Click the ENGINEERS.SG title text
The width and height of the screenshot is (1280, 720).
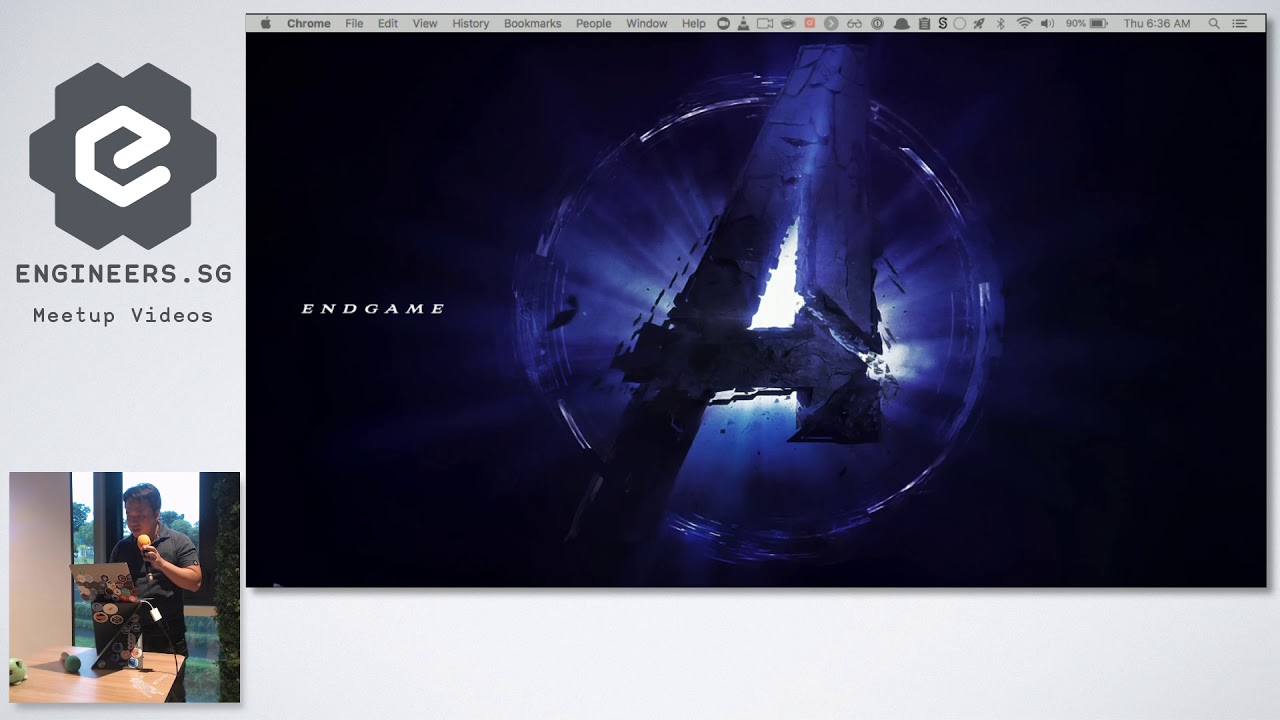[x=124, y=273]
